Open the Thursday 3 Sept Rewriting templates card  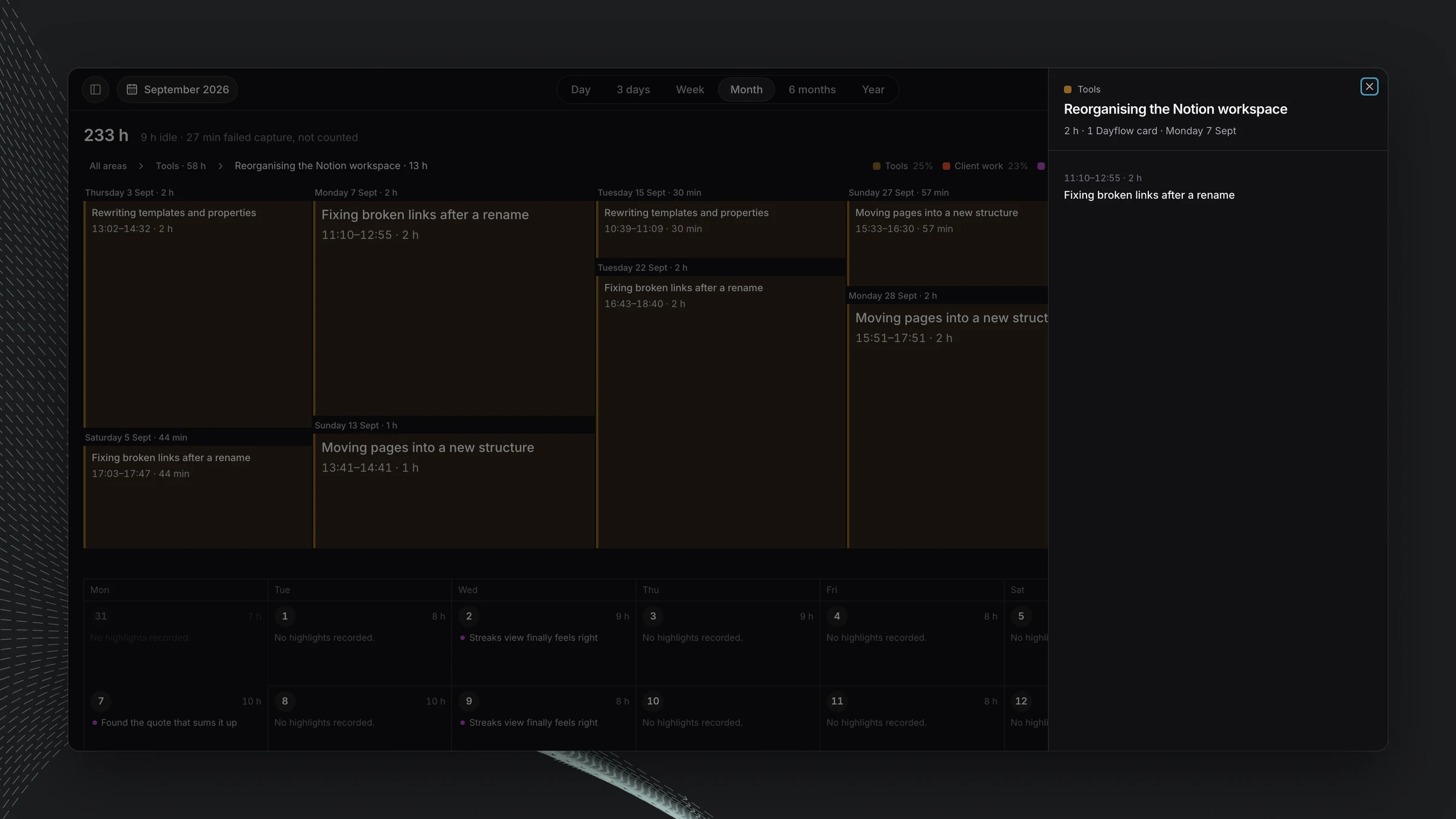pos(198,314)
